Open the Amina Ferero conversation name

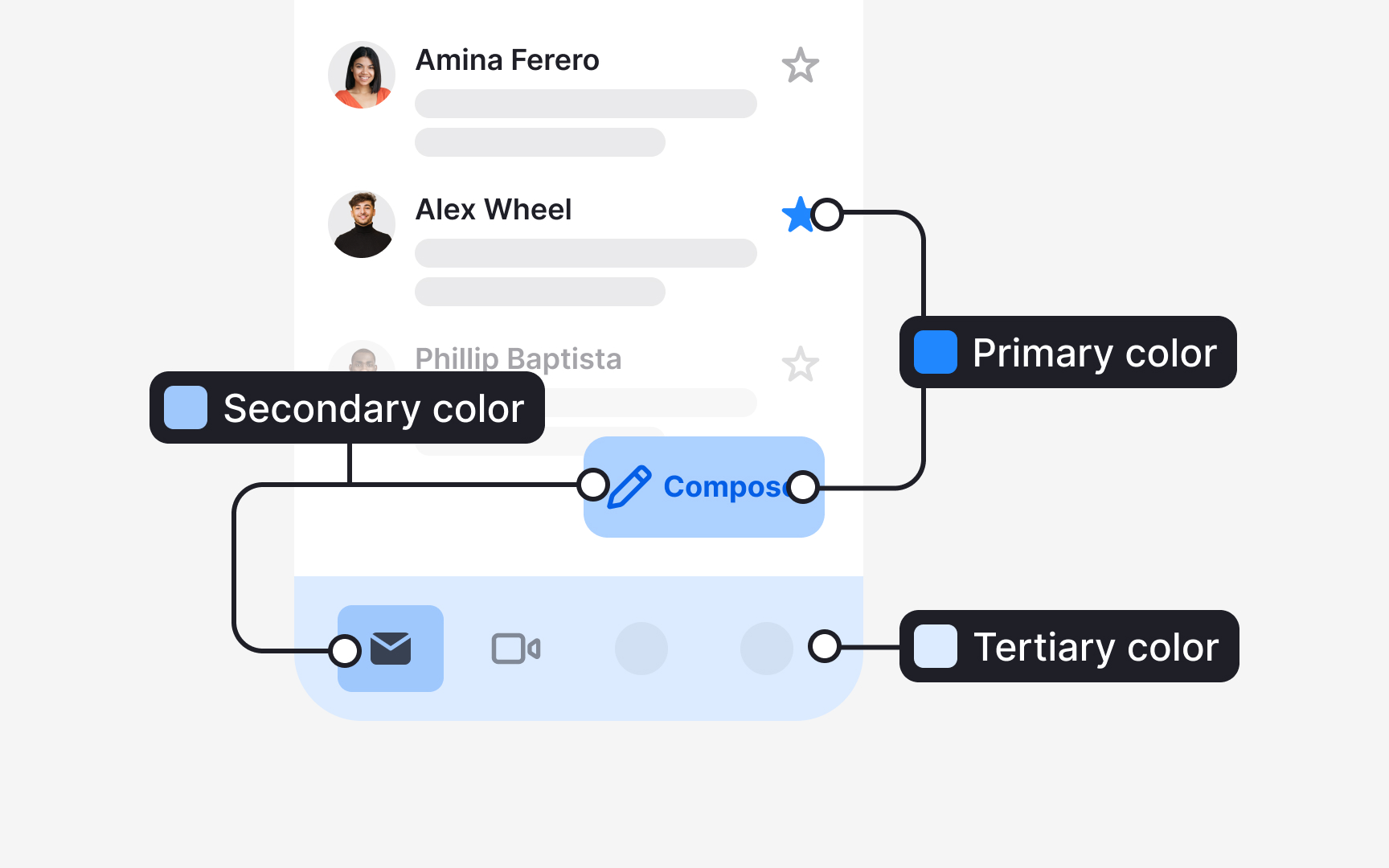tap(506, 60)
